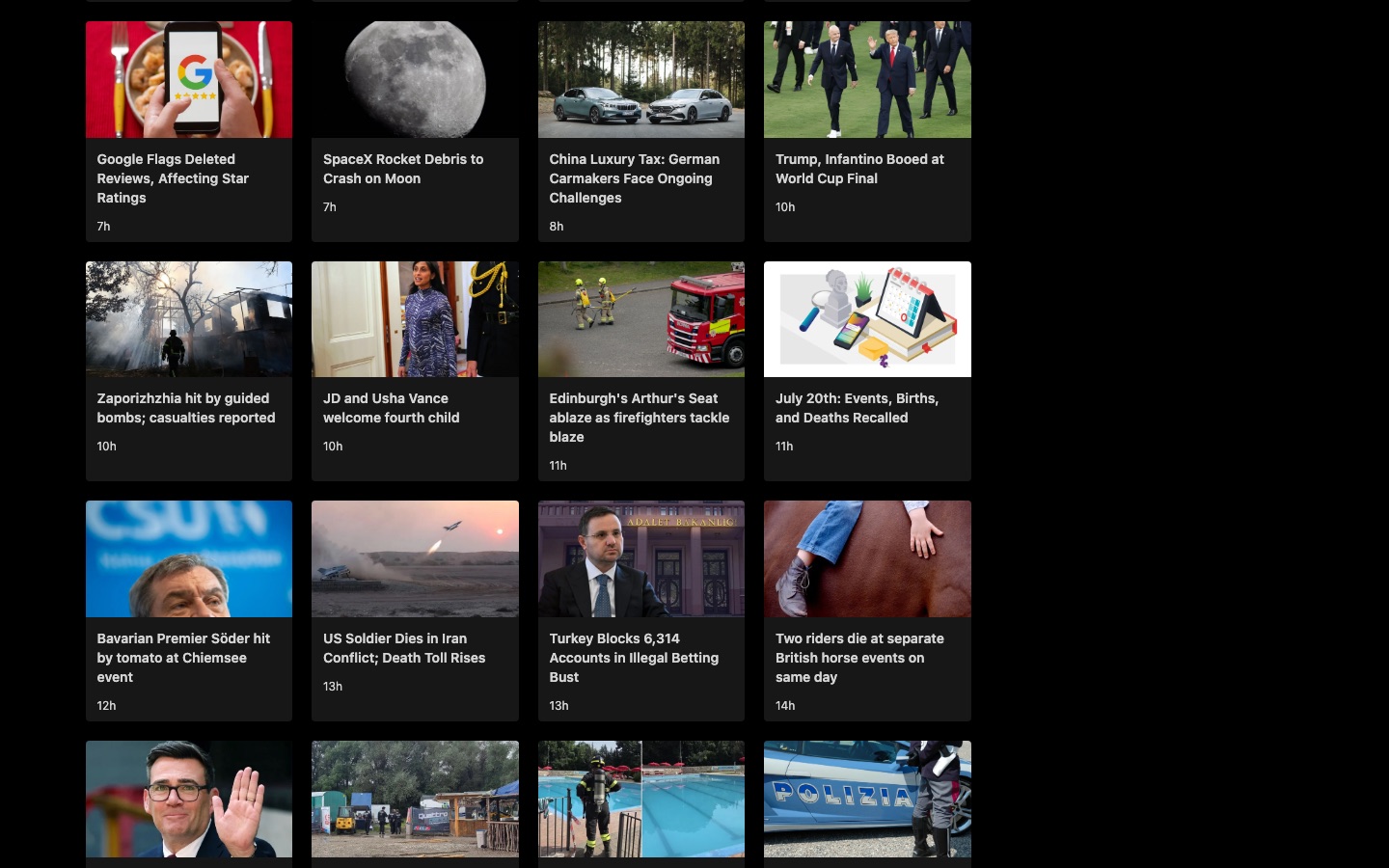Select the calendar illustration thumbnail
Image resolution: width=1389 pixels, height=868 pixels.
(867, 319)
